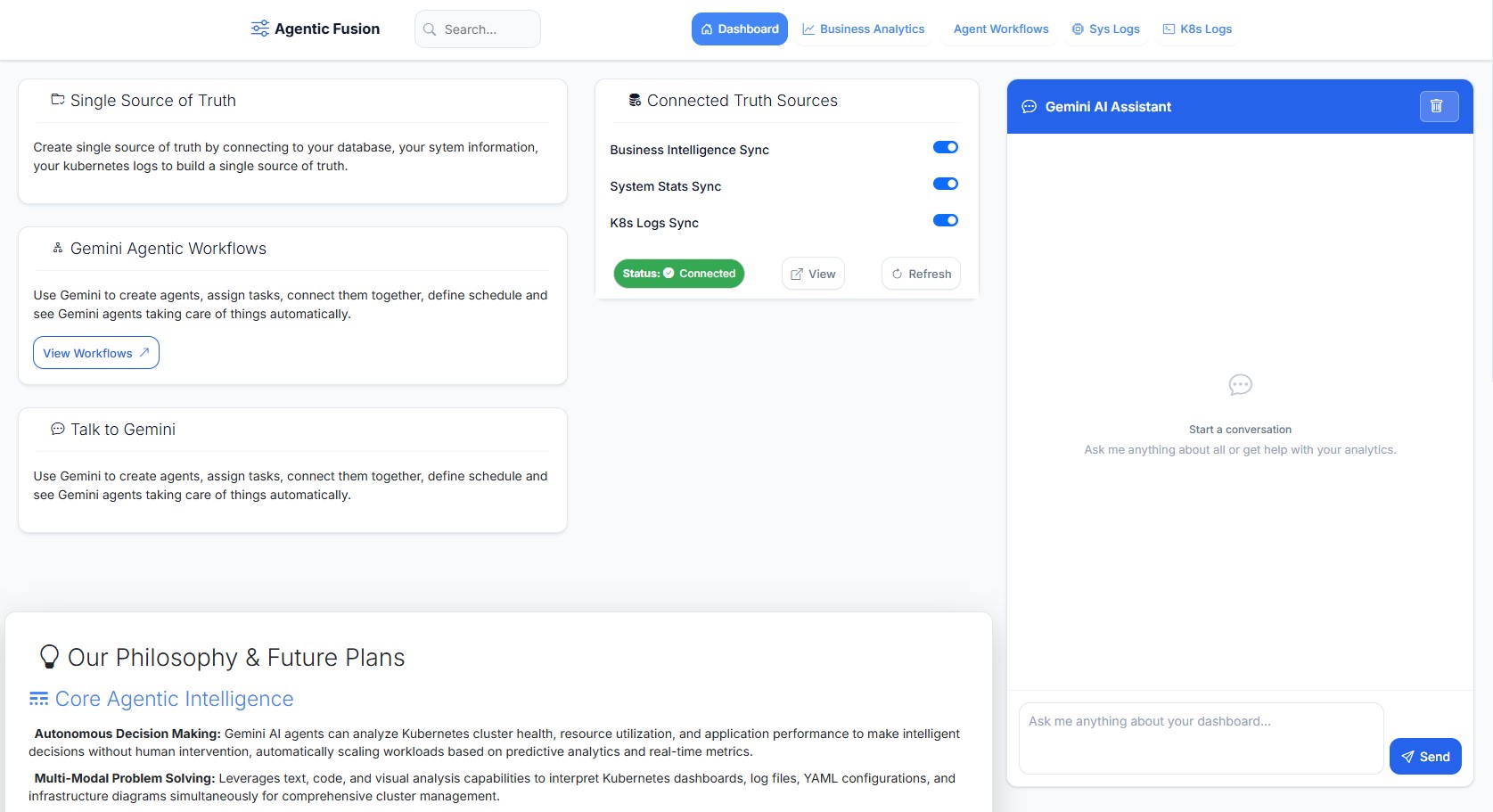Clear the chat with the trash icon
1493x812 pixels.
tap(1439, 106)
